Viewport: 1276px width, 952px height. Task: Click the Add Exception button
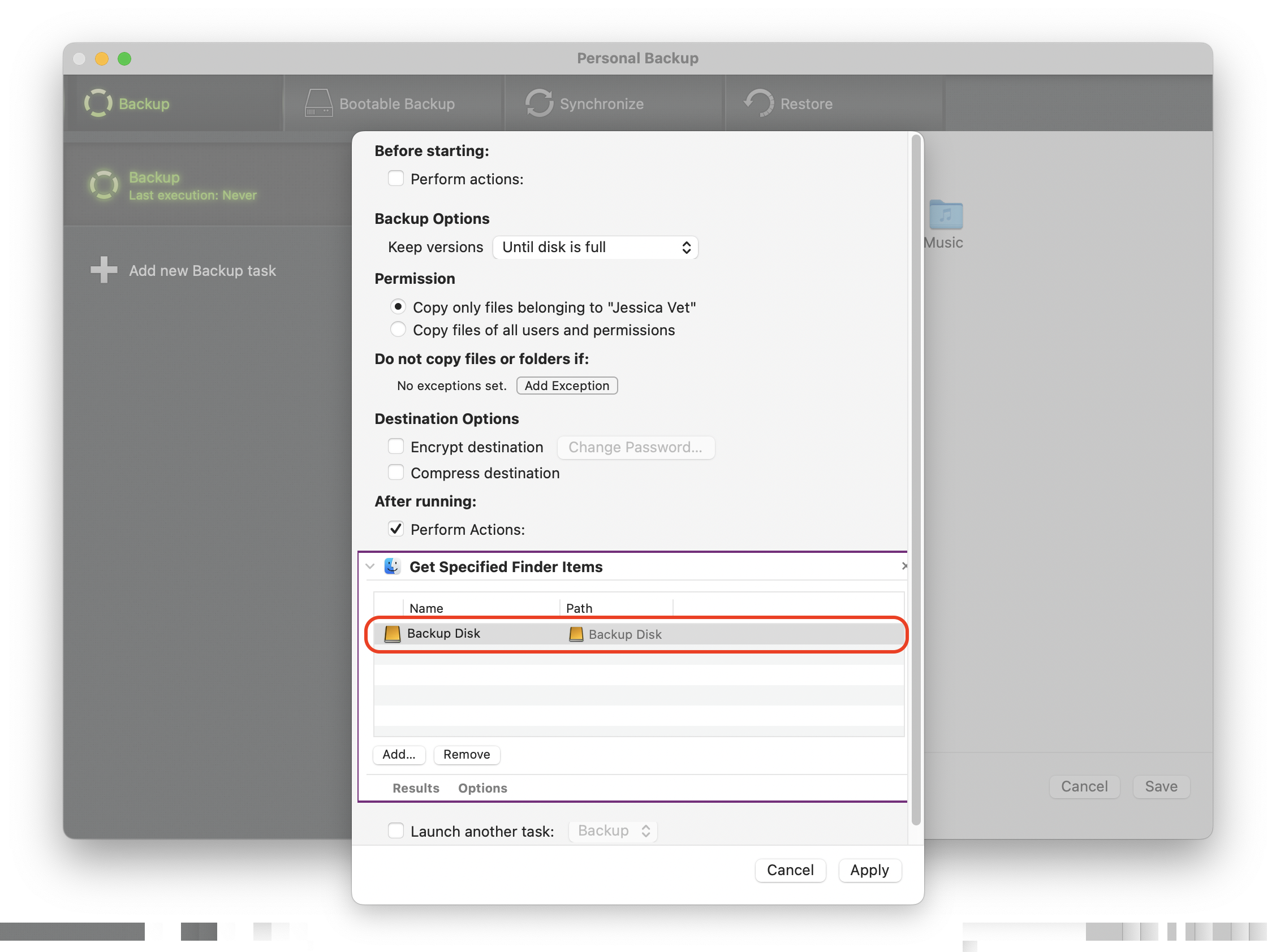pos(567,386)
